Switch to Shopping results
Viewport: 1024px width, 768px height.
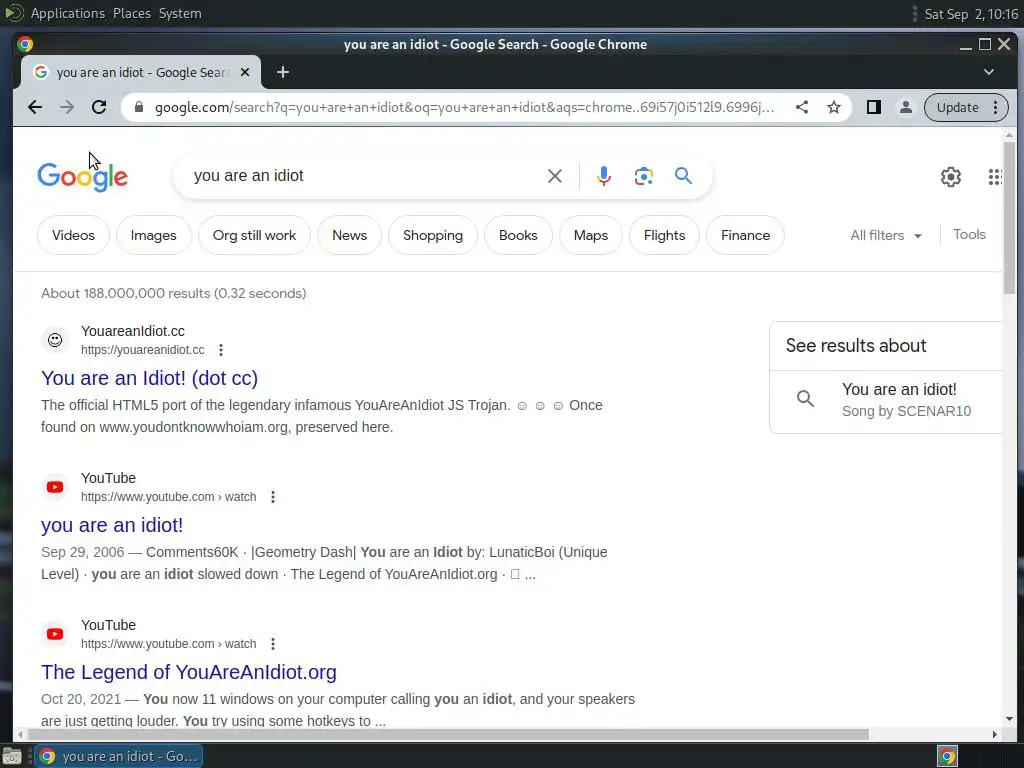coord(433,235)
